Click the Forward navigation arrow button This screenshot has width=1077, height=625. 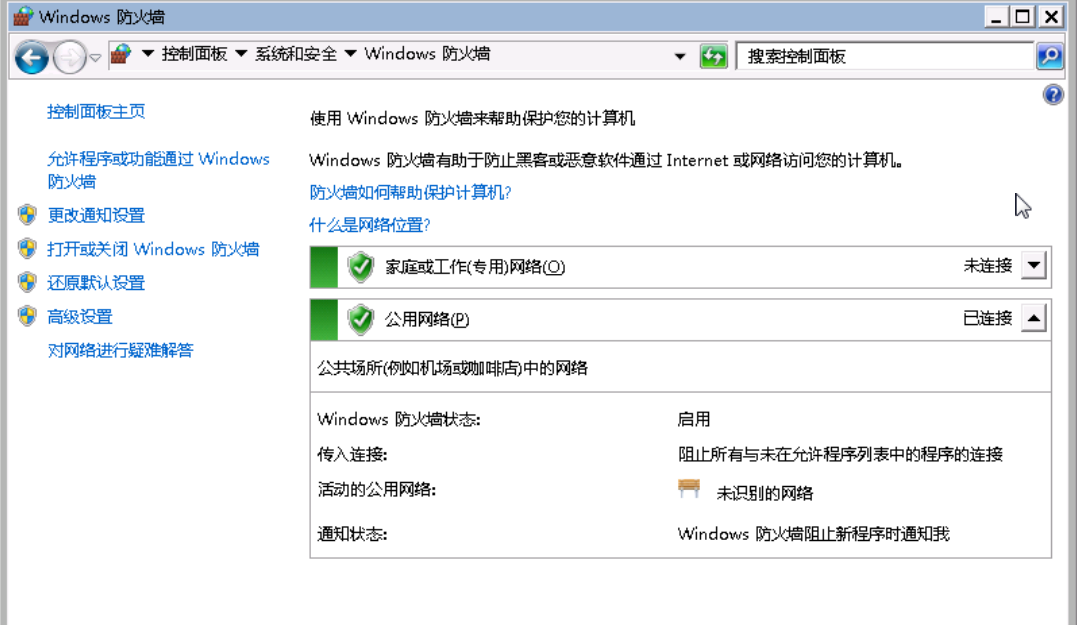pyautogui.click(x=69, y=57)
